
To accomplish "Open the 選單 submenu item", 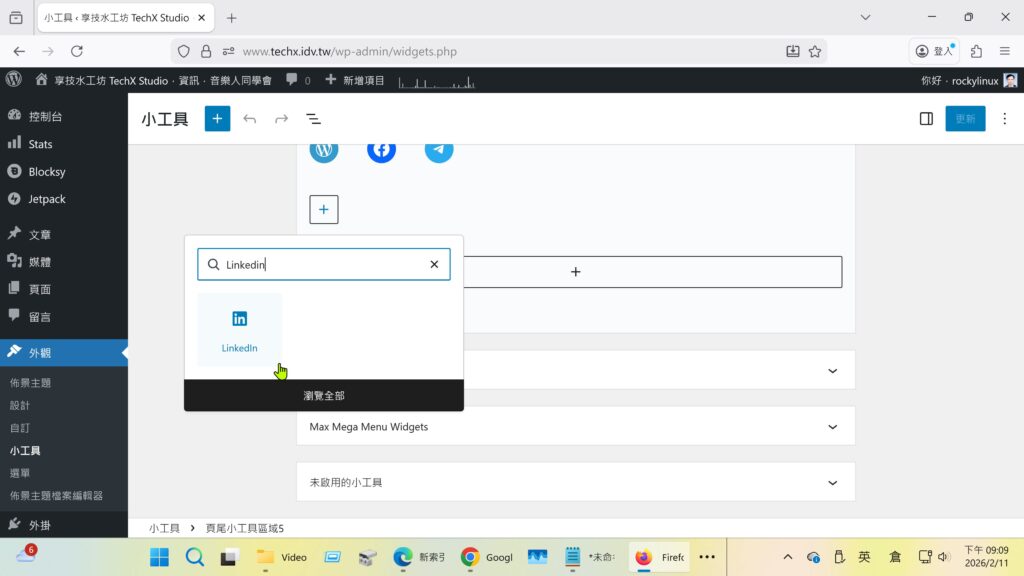I will pyautogui.click(x=20, y=473).
